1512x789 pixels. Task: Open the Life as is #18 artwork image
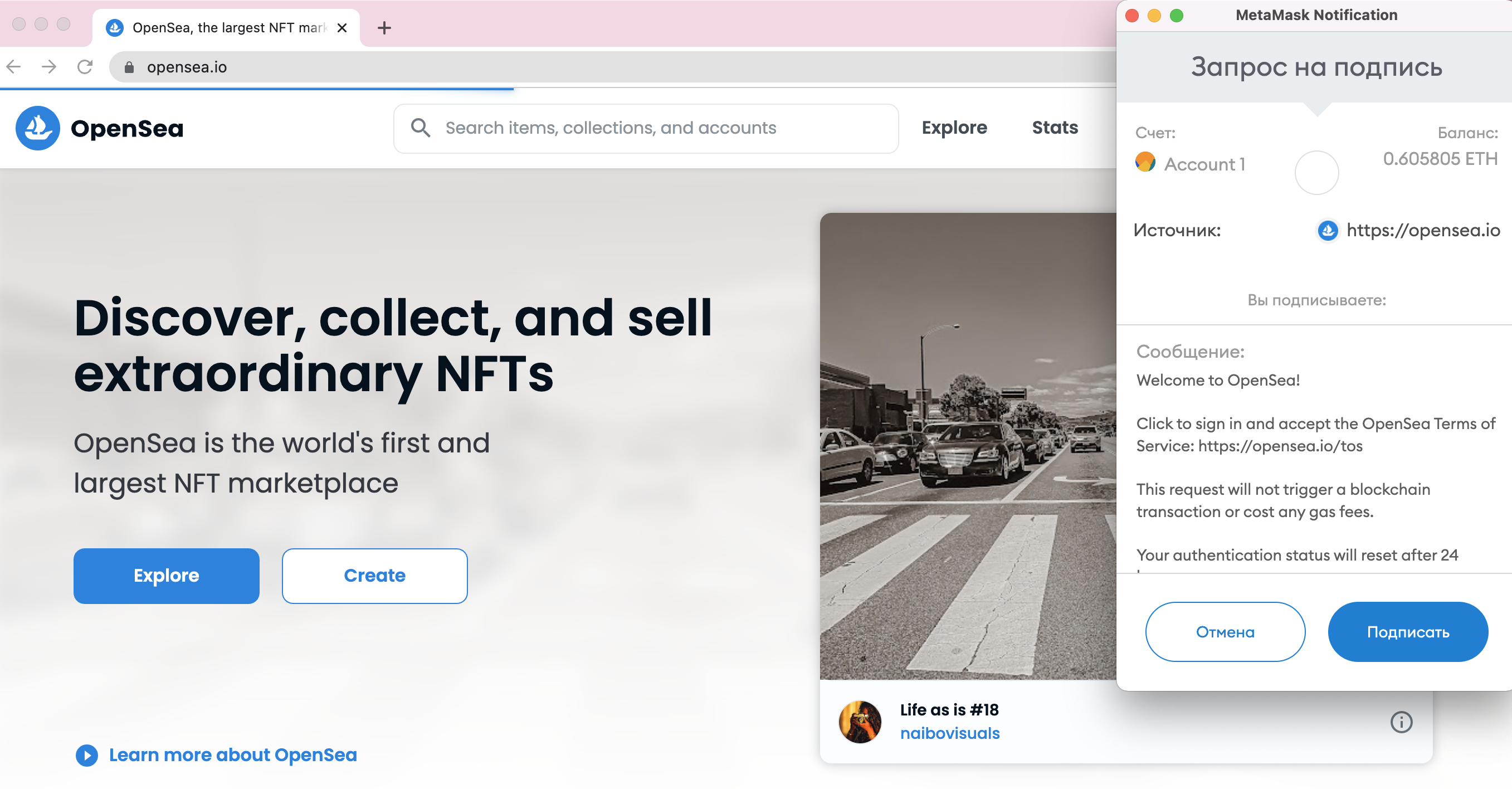(968, 446)
